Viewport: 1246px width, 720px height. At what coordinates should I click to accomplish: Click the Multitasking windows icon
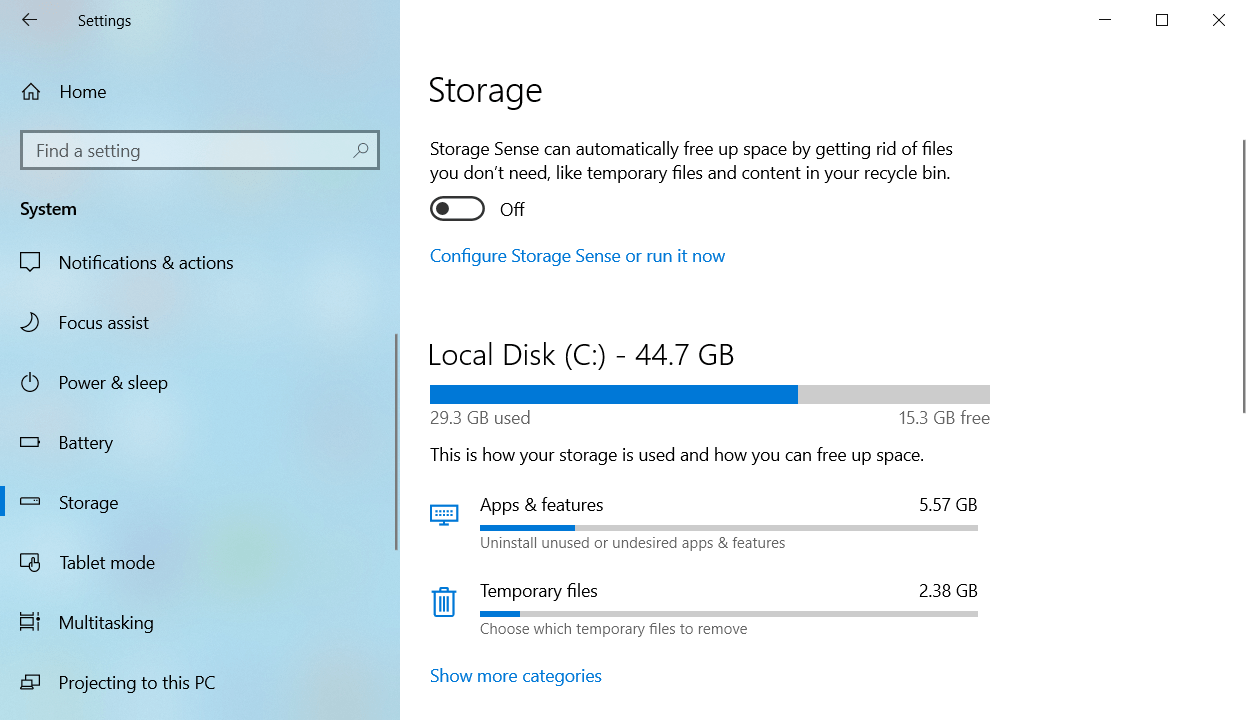[x=31, y=622]
